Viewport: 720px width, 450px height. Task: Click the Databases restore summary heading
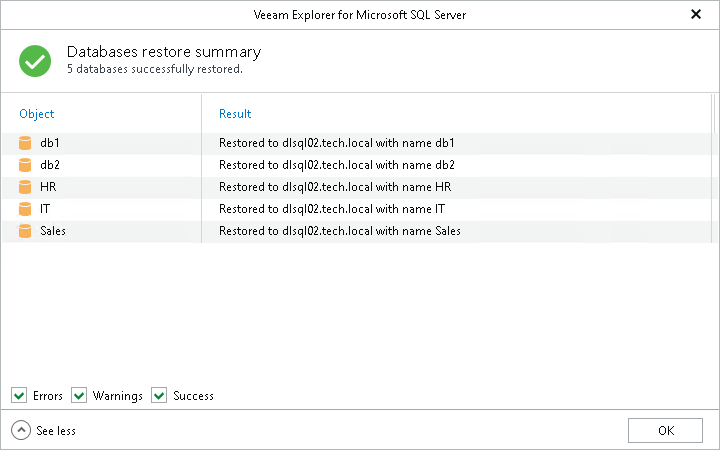click(164, 52)
